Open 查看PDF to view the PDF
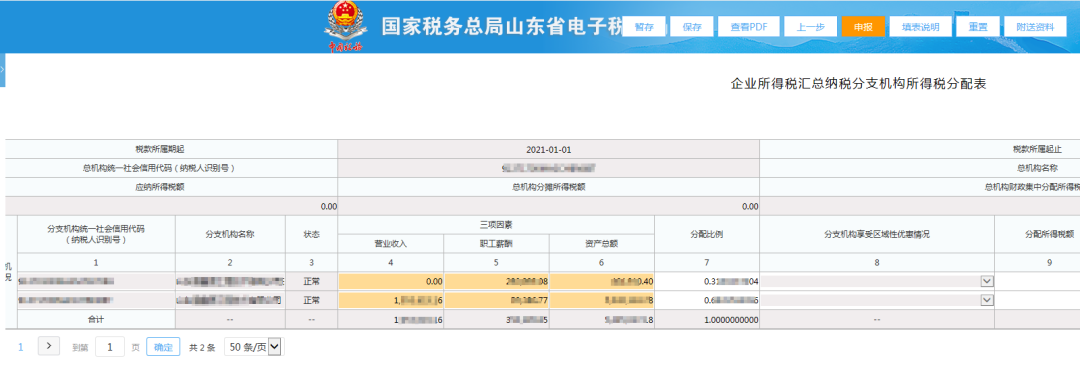Screen dimensions: 1080x381 749,27
